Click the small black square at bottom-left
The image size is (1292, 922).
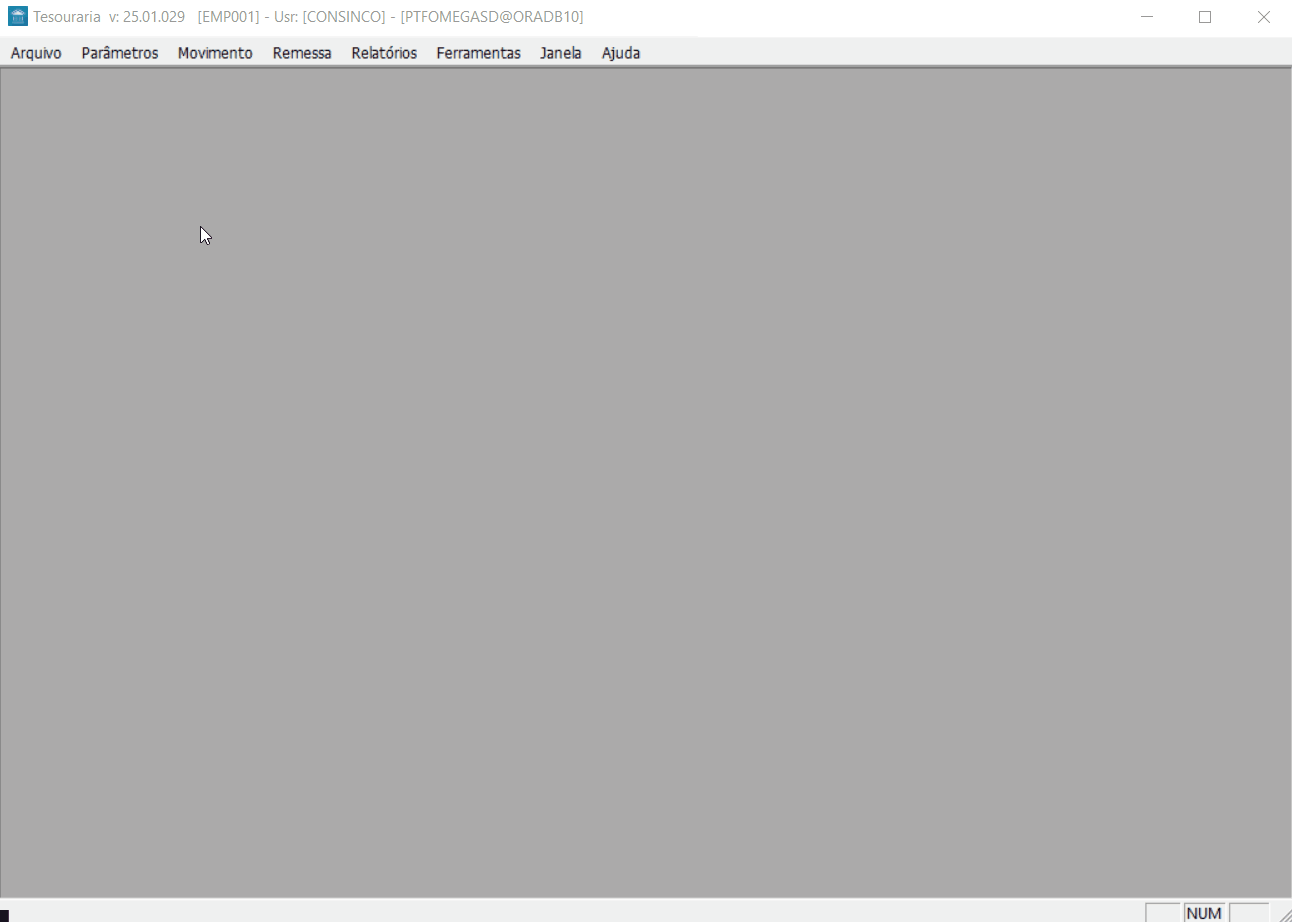pos(4,915)
